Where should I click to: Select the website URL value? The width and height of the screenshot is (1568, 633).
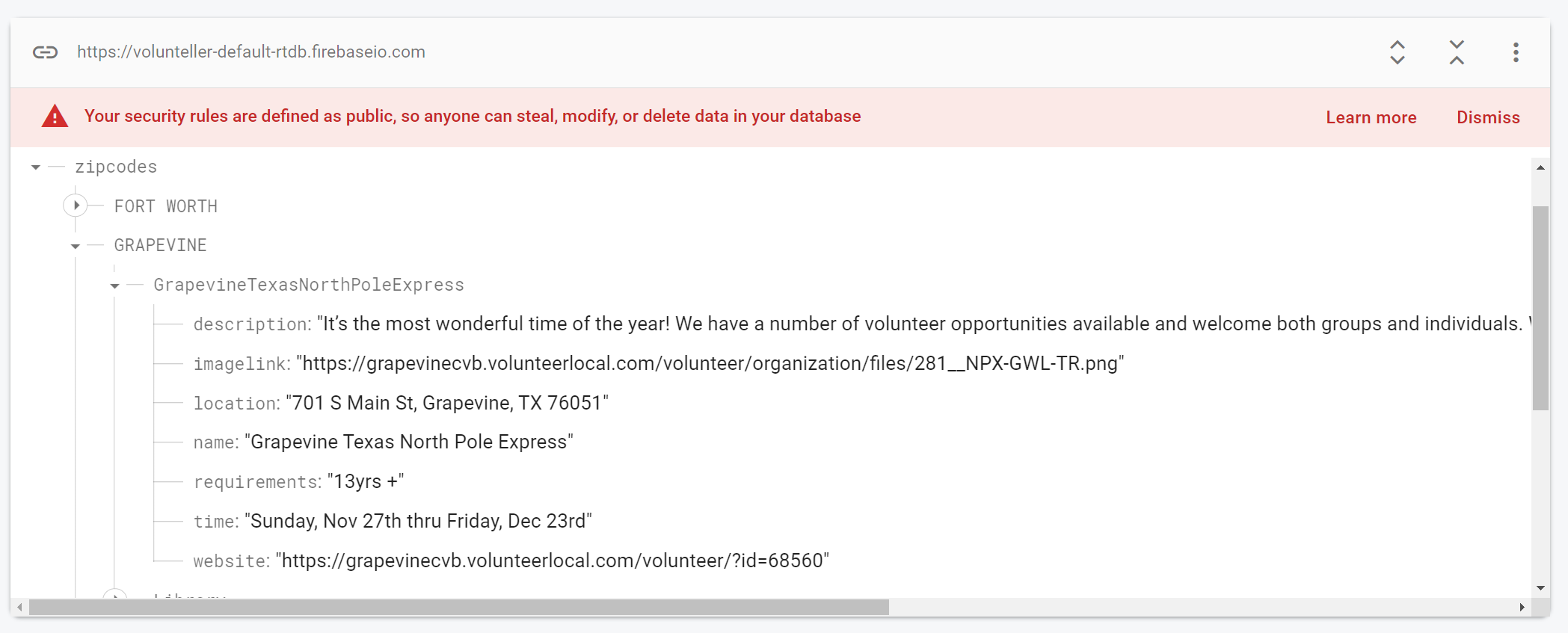click(x=553, y=561)
